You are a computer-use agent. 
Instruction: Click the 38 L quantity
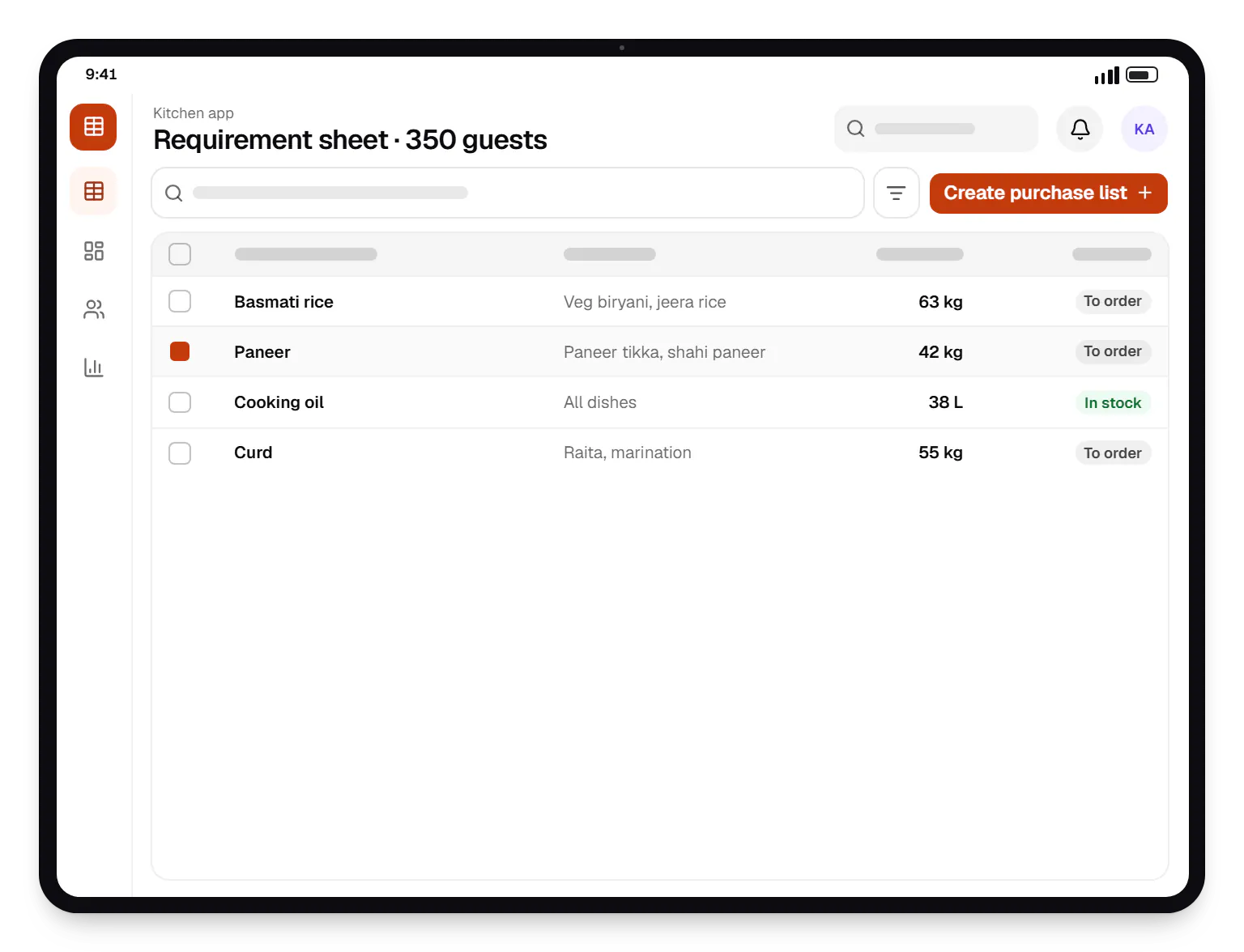(945, 402)
